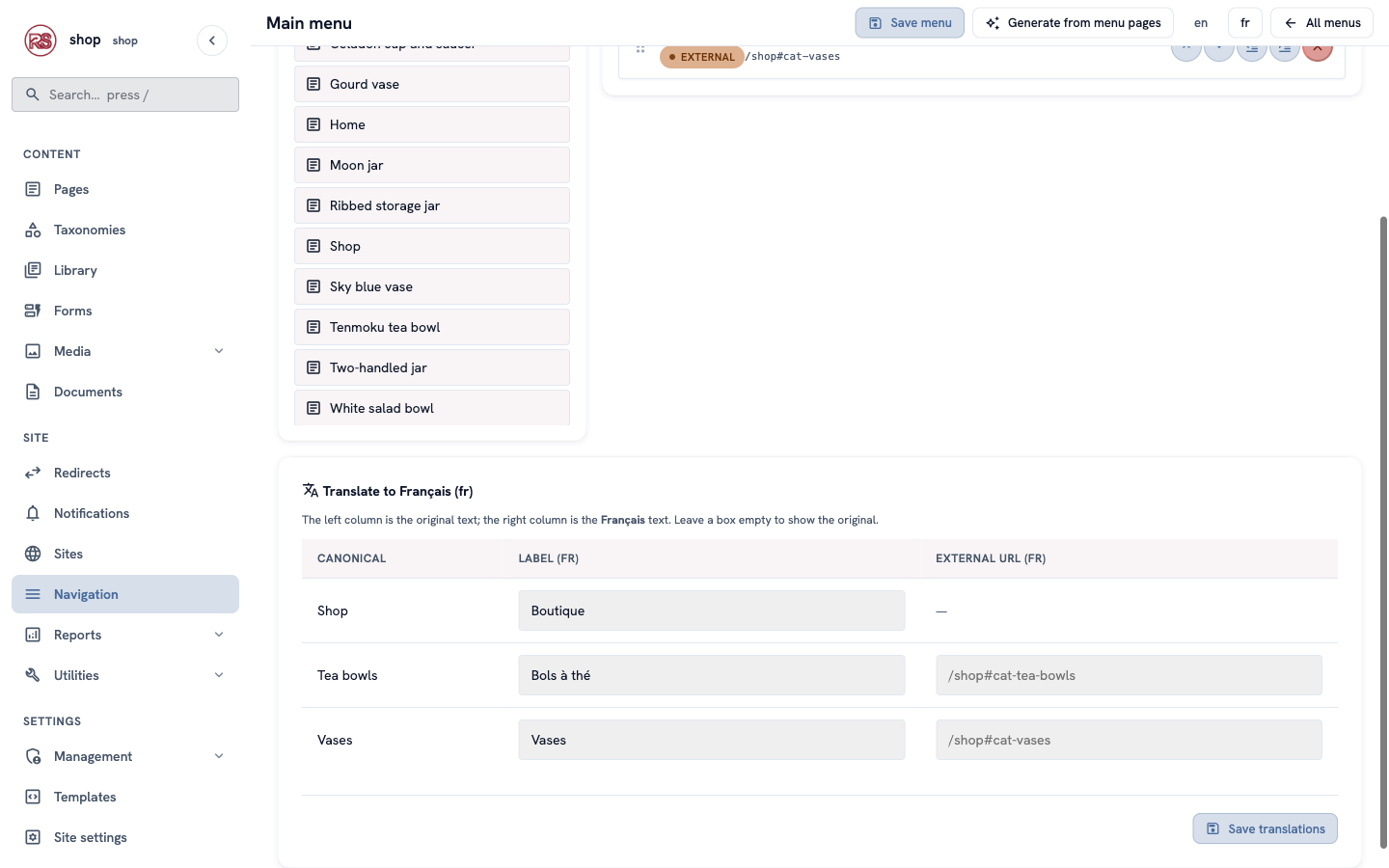Go to Library

(125, 270)
